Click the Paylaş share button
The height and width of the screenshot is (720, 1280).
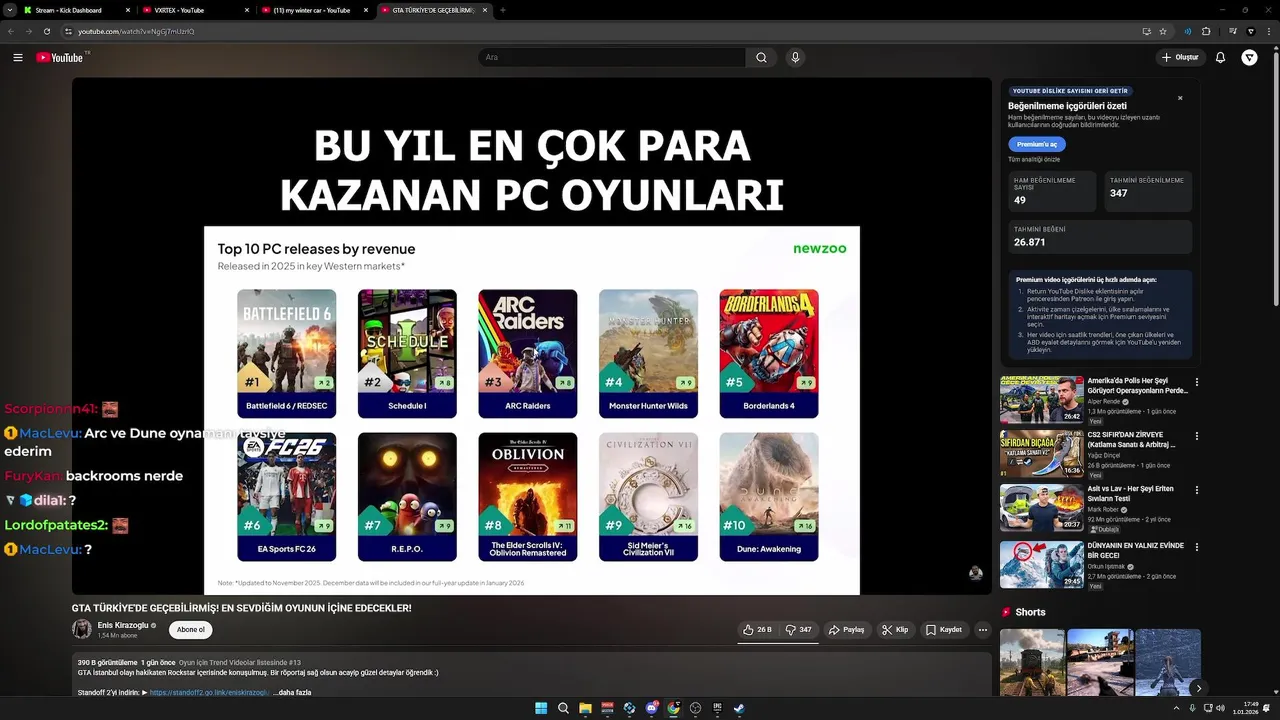(x=846, y=630)
